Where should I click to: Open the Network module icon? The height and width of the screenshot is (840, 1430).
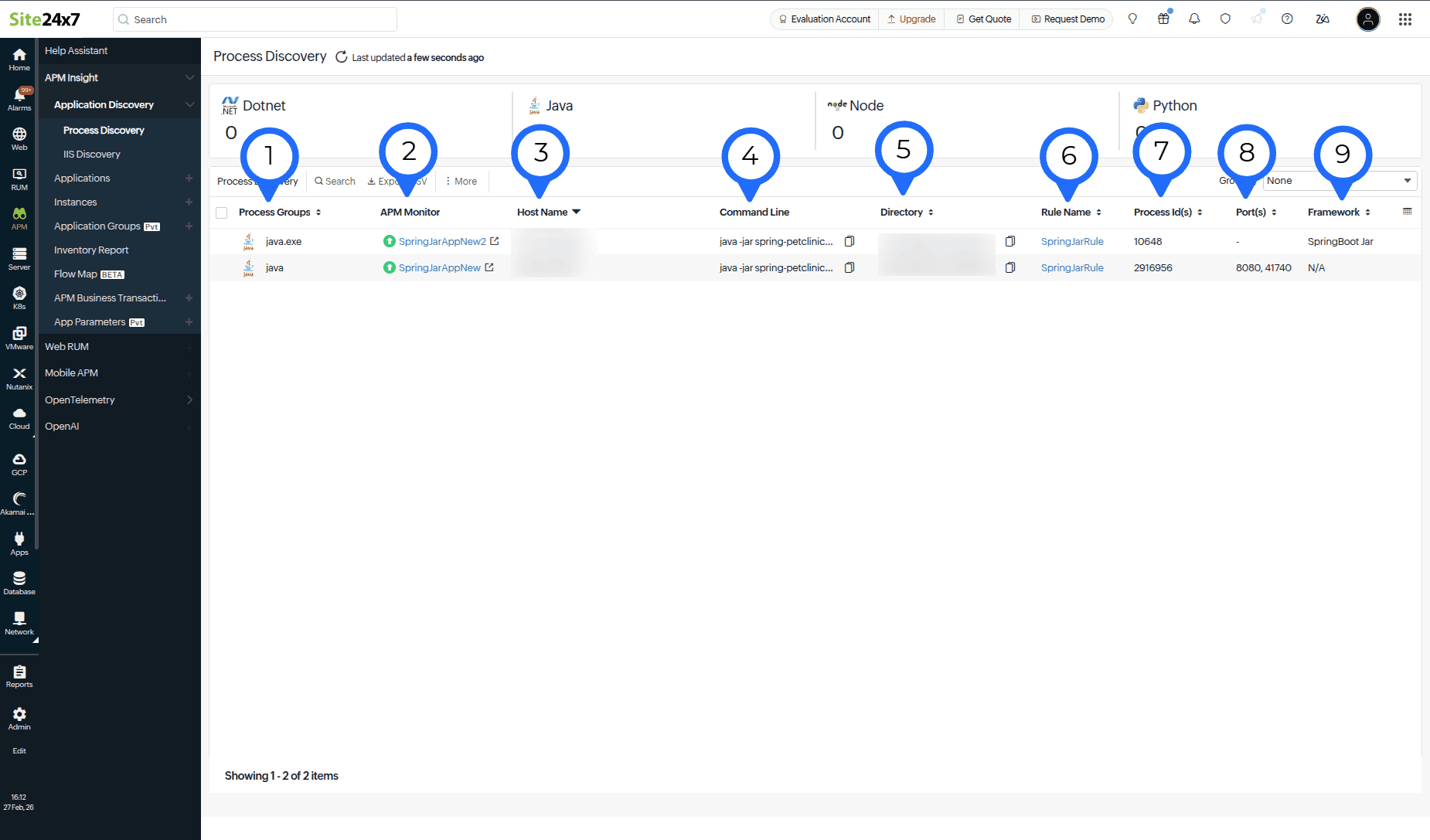coord(19,623)
